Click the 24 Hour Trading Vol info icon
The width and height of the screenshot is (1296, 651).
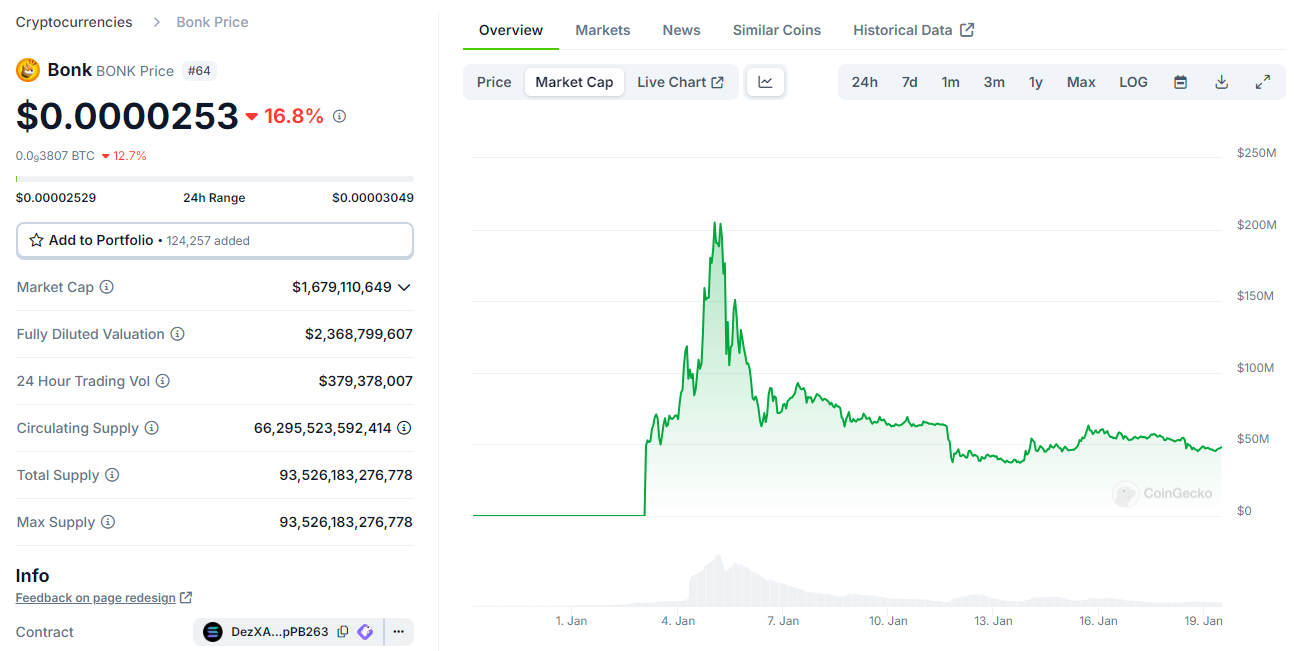(162, 381)
